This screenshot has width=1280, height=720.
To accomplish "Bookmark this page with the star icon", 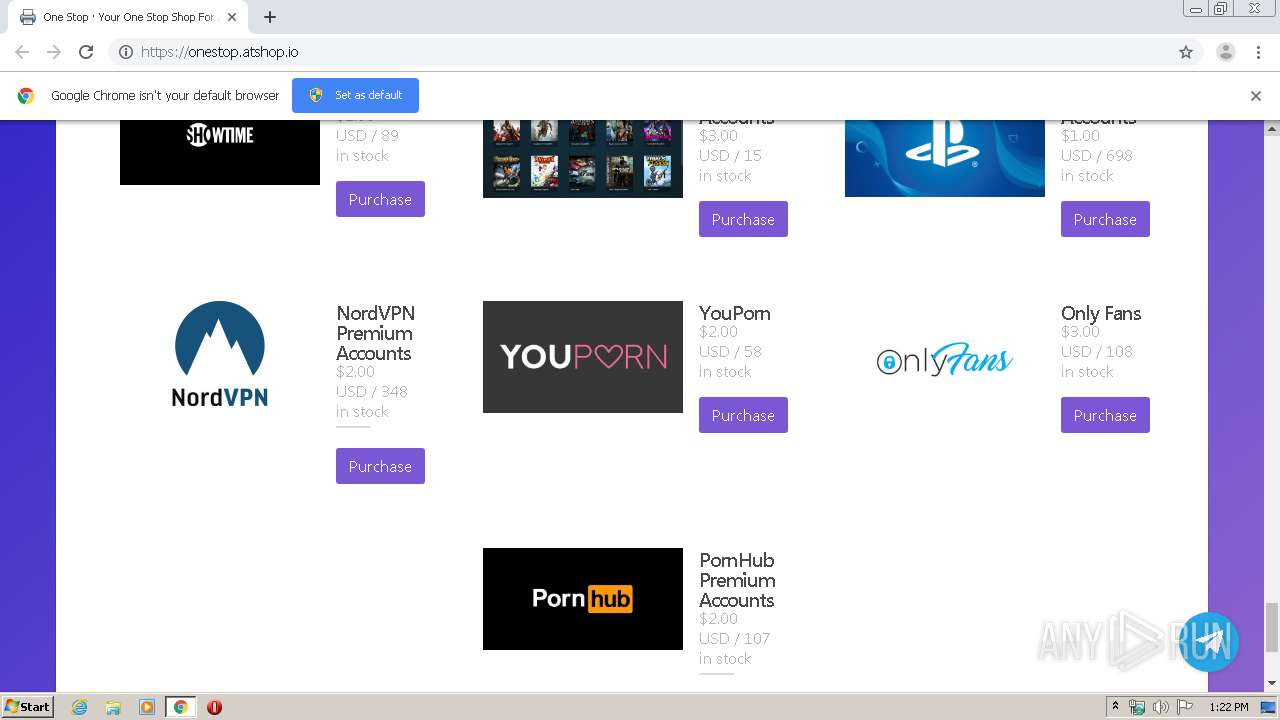I will 1186,52.
